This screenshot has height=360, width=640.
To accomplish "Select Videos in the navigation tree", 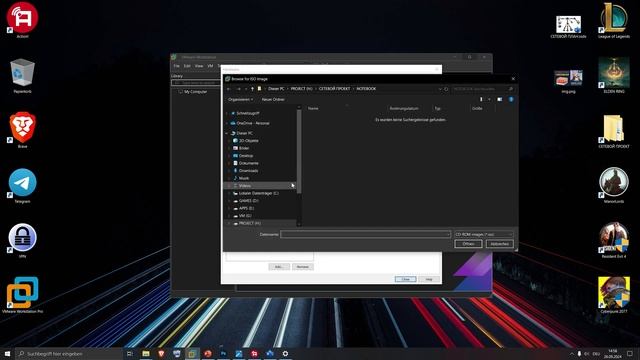I will coord(244,186).
